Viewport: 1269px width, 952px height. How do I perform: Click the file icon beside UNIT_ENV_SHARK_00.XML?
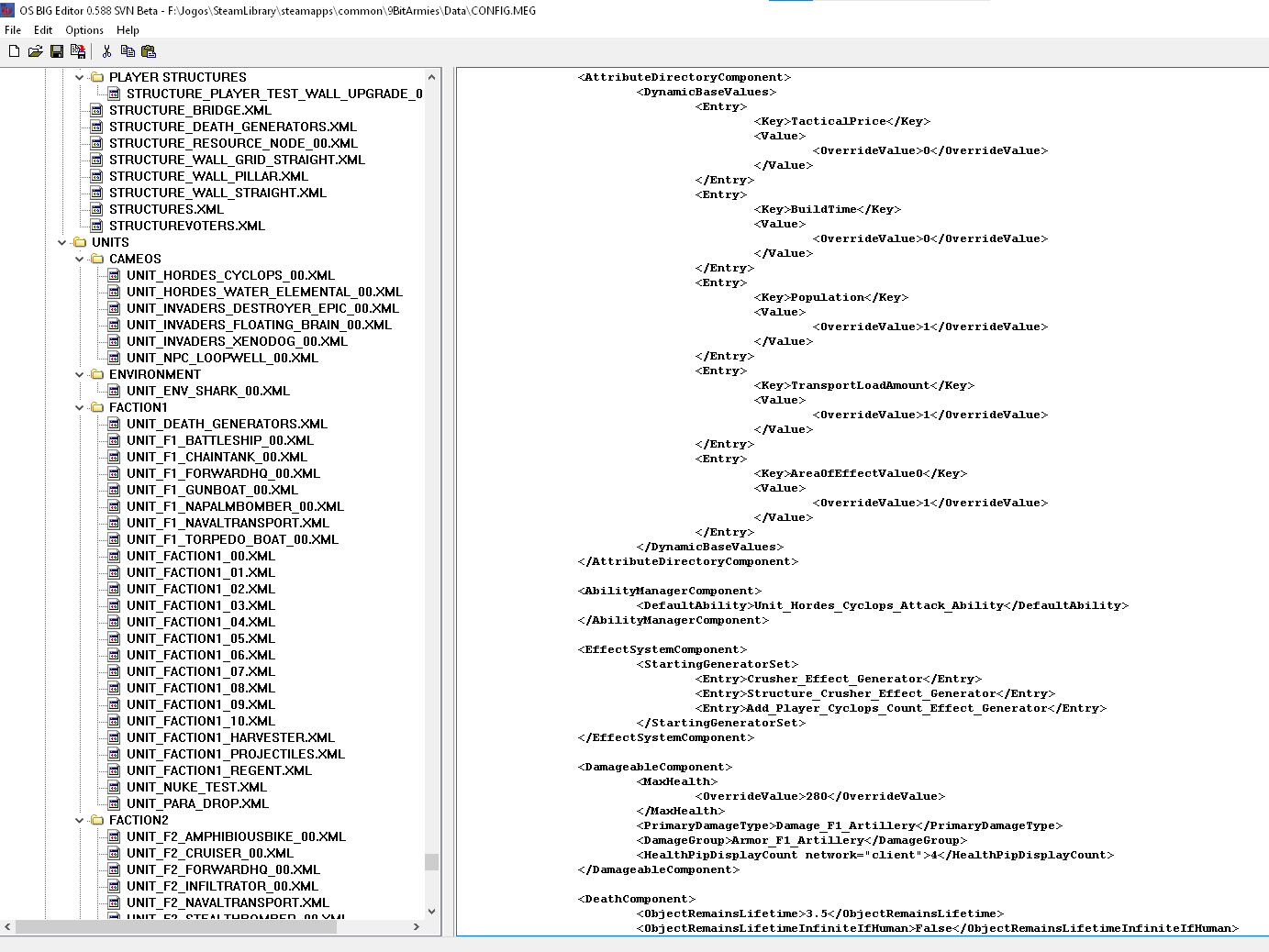(114, 391)
